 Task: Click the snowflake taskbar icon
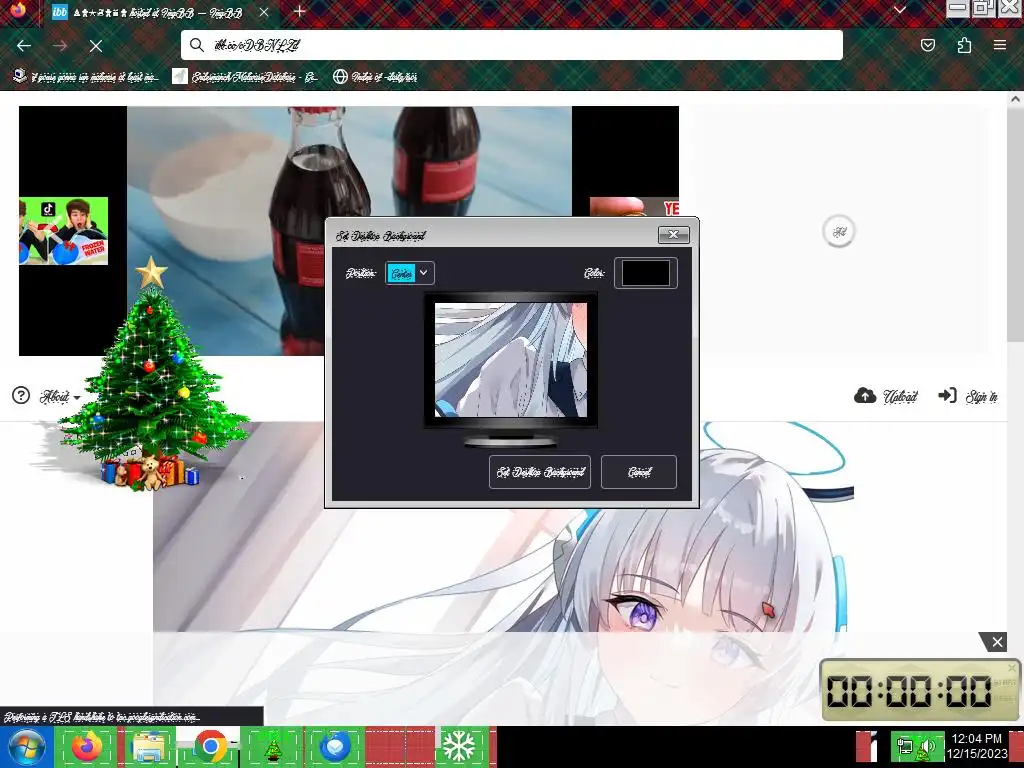459,746
